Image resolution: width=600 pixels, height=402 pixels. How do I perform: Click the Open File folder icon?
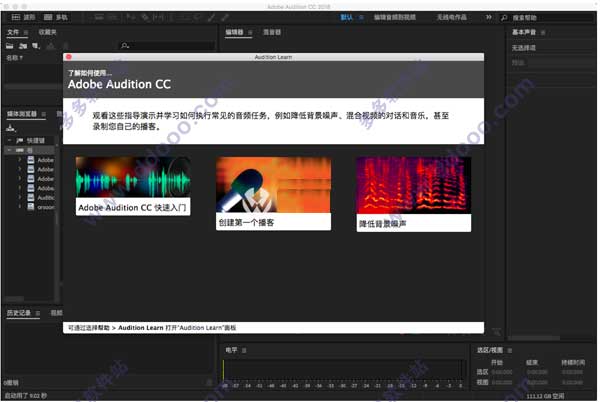pos(10,46)
